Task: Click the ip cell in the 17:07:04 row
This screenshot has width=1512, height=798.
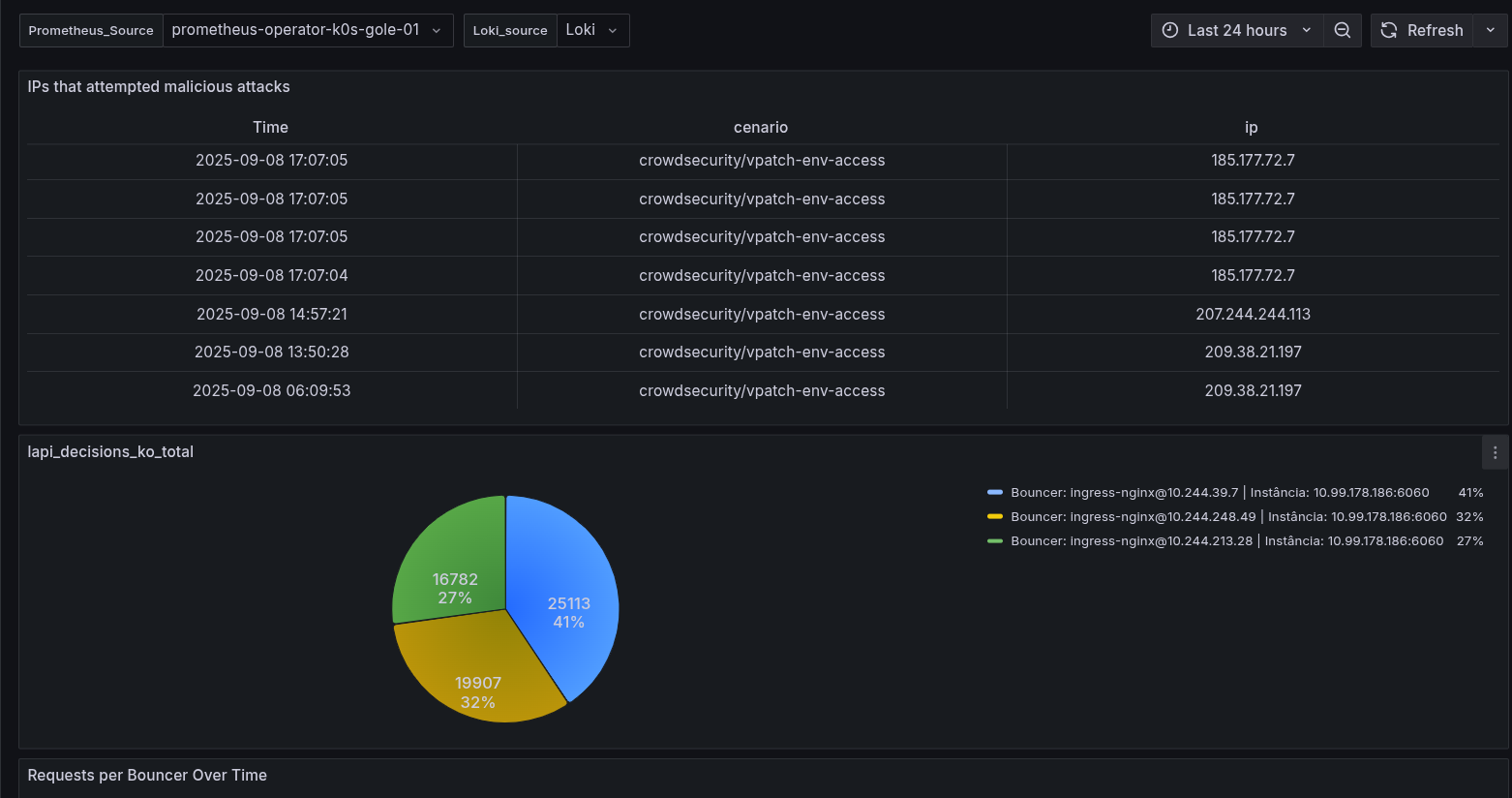Action: click(1253, 275)
